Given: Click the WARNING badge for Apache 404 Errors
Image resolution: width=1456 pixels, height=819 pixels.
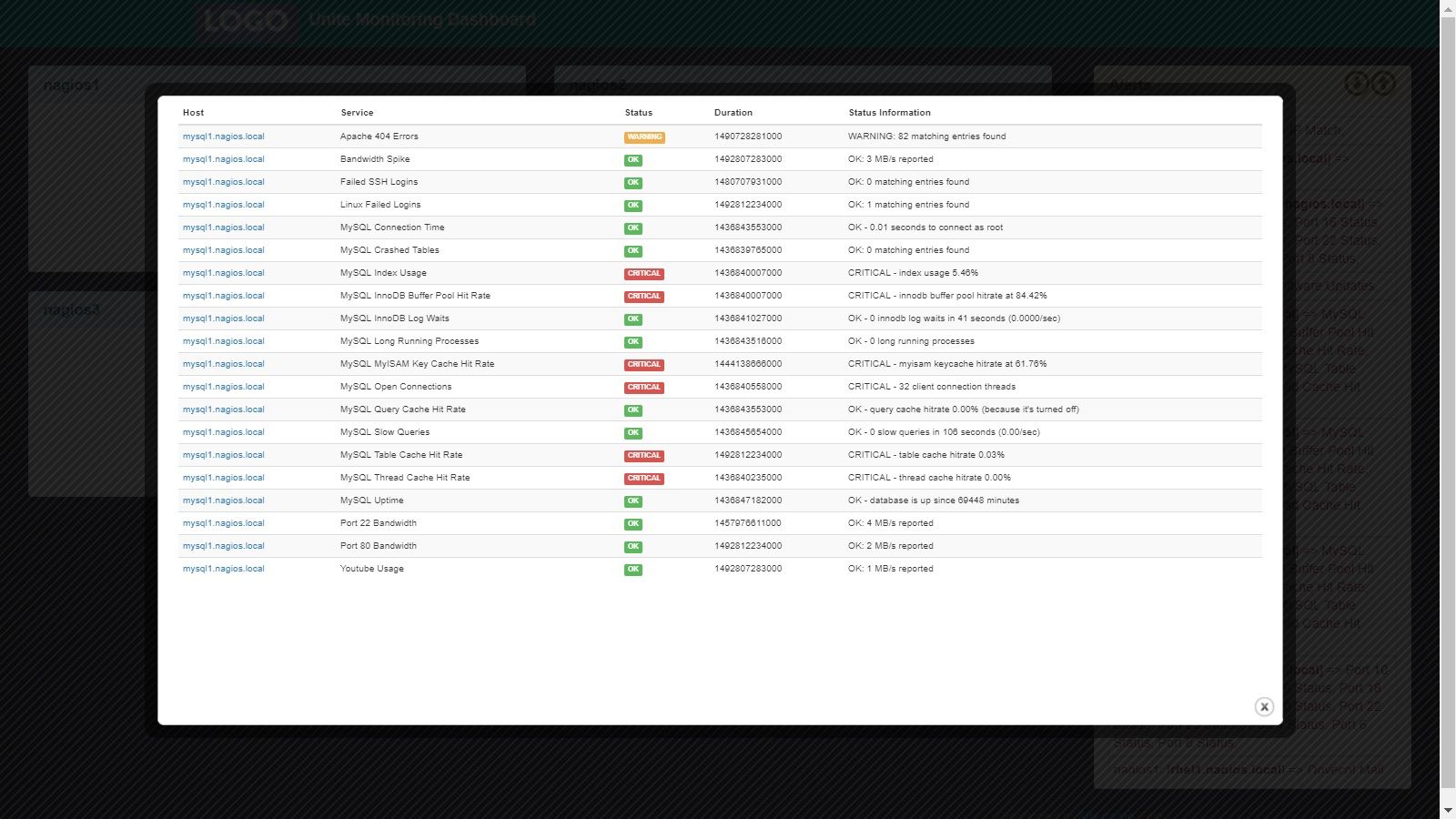Looking at the screenshot, I should (x=644, y=136).
